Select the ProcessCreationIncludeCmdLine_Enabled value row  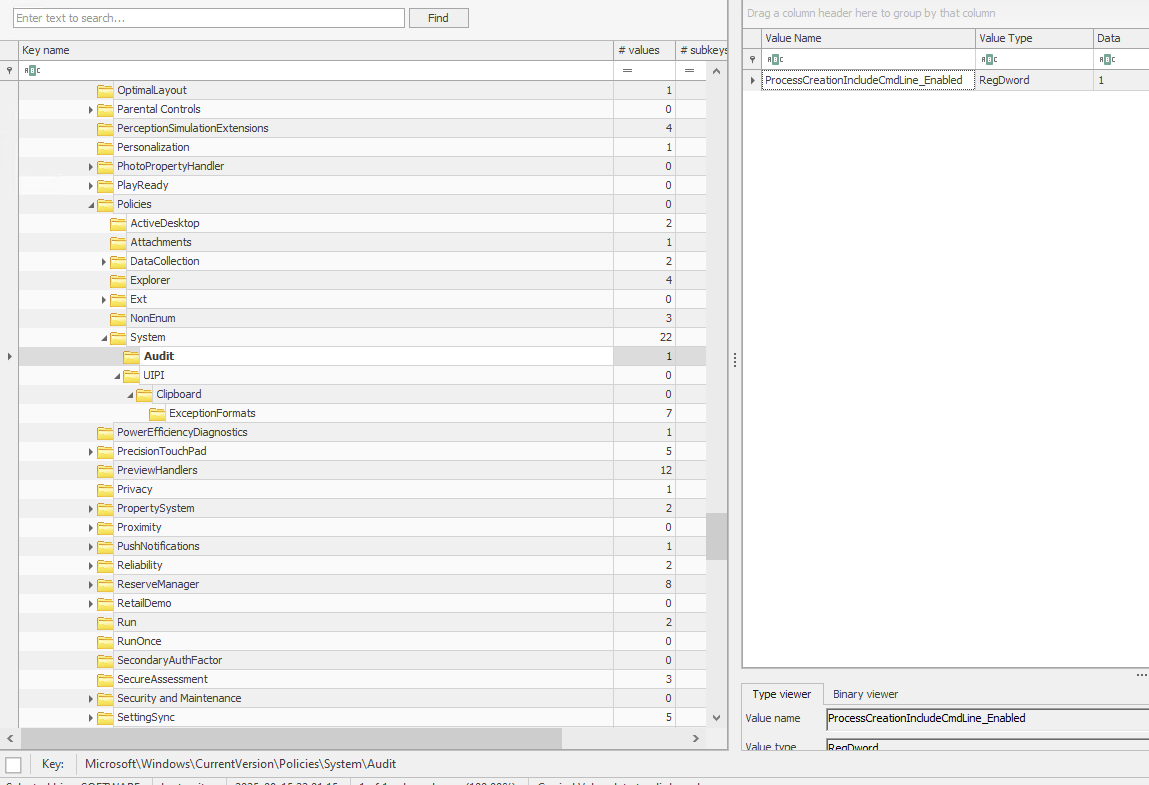[863, 80]
